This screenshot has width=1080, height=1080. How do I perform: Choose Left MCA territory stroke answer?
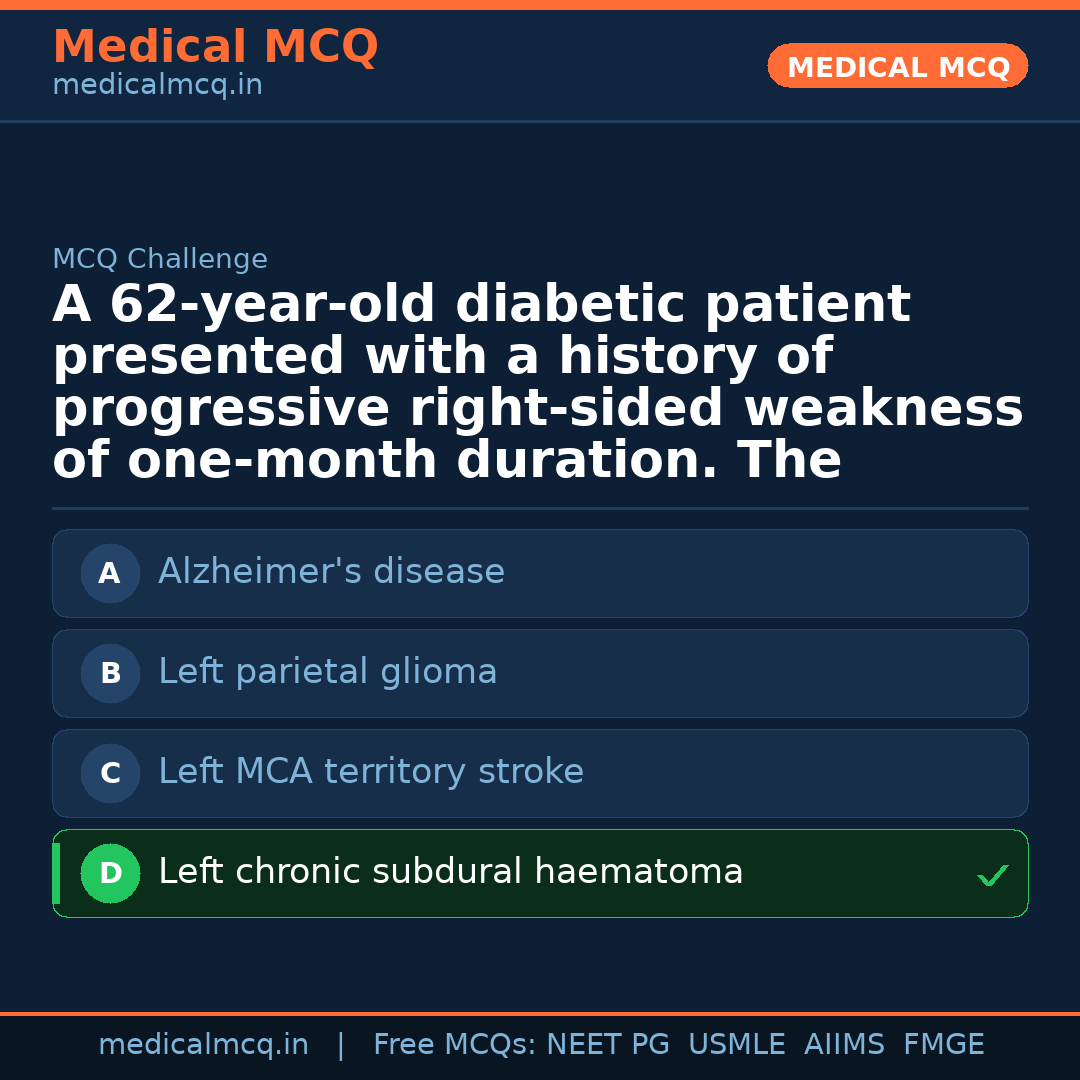pos(371,772)
